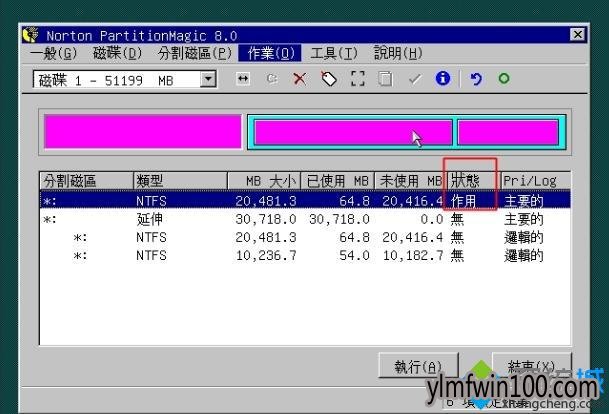Image resolution: width=609 pixels, height=414 pixels.
Task: Click the greyed checkmark apply icon
Action: click(414, 79)
